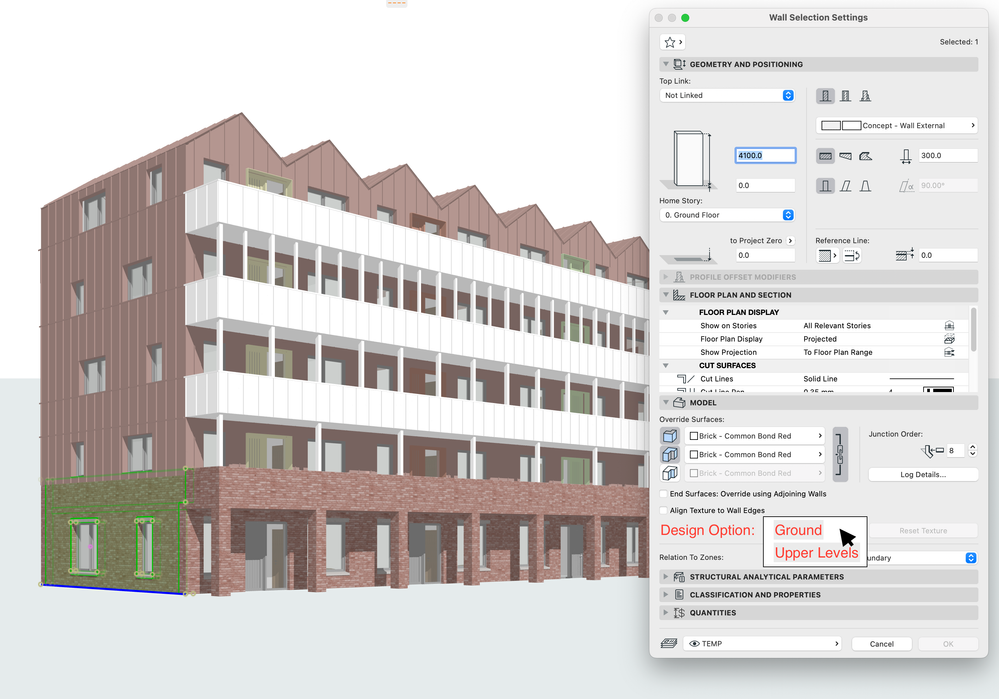The width and height of the screenshot is (999, 699).
Task: Collapse the Floor Plan Display group
Action: point(665,312)
